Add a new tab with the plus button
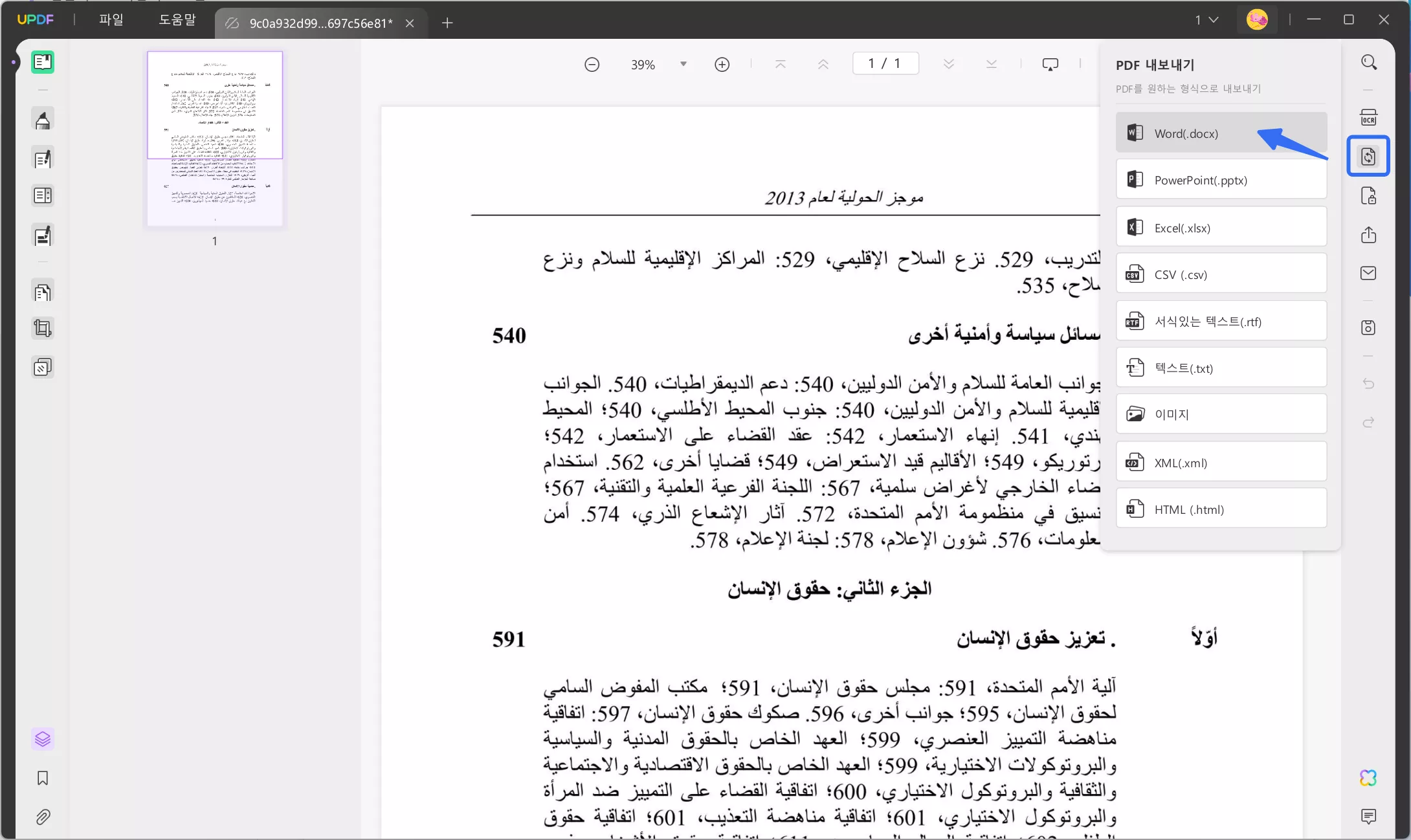The height and width of the screenshot is (840, 1411). tap(447, 23)
